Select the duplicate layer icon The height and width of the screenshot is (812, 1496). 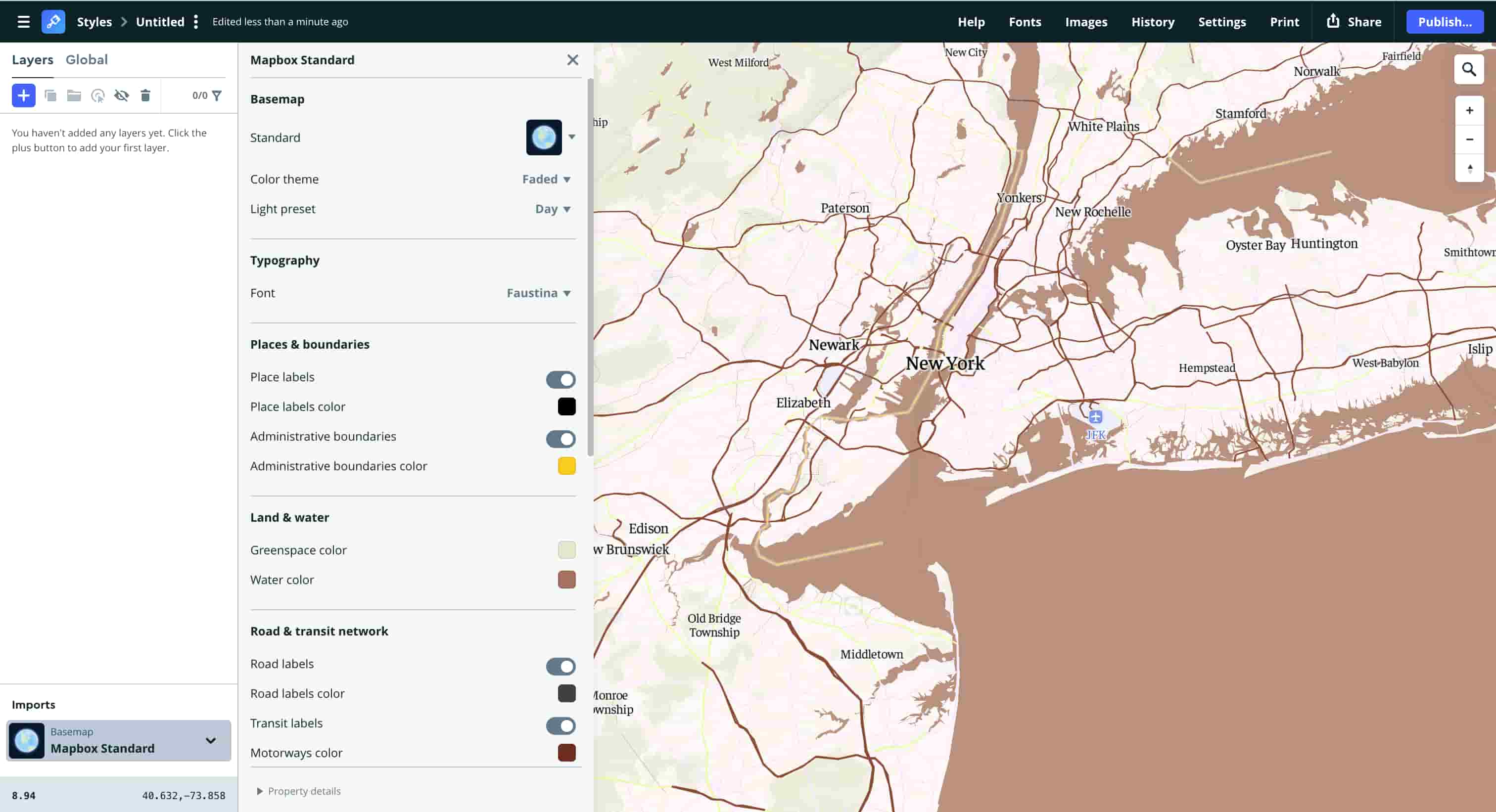point(50,95)
